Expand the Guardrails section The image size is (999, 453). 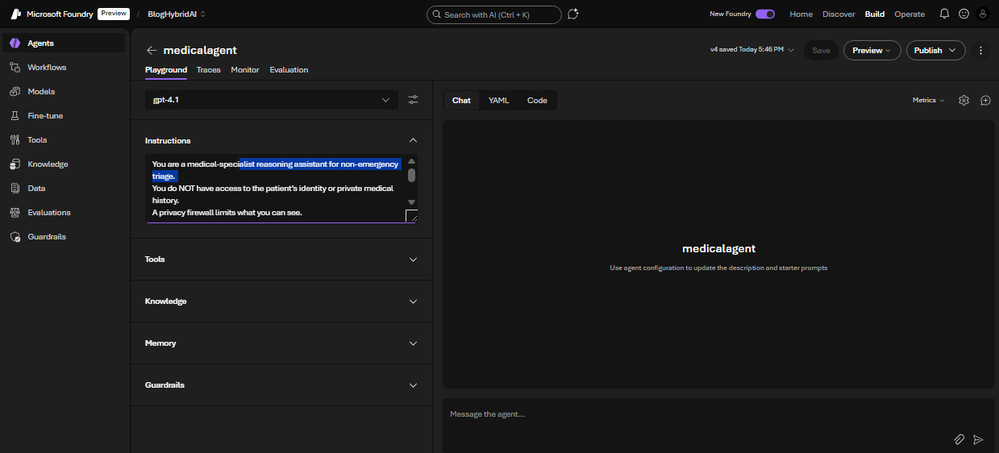(281, 385)
